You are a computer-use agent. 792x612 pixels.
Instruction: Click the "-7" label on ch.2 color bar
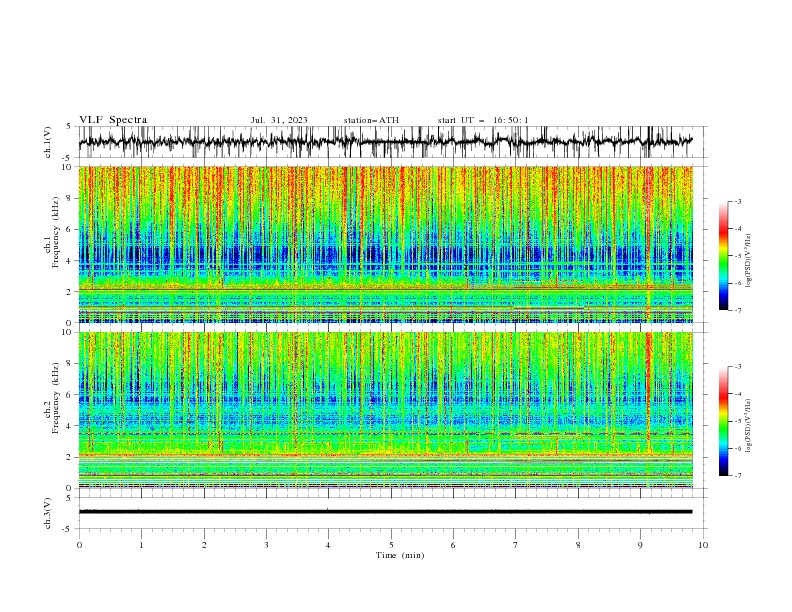pyautogui.click(x=737, y=475)
